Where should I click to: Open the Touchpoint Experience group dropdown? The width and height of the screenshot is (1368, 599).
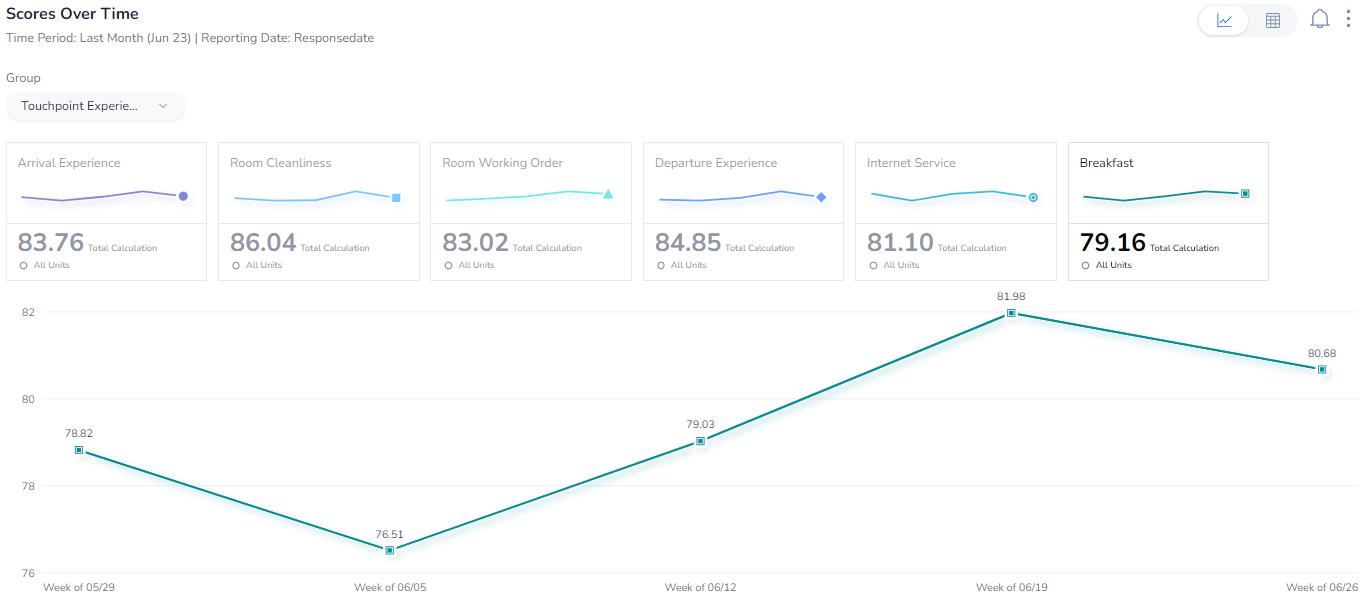click(96, 106)
